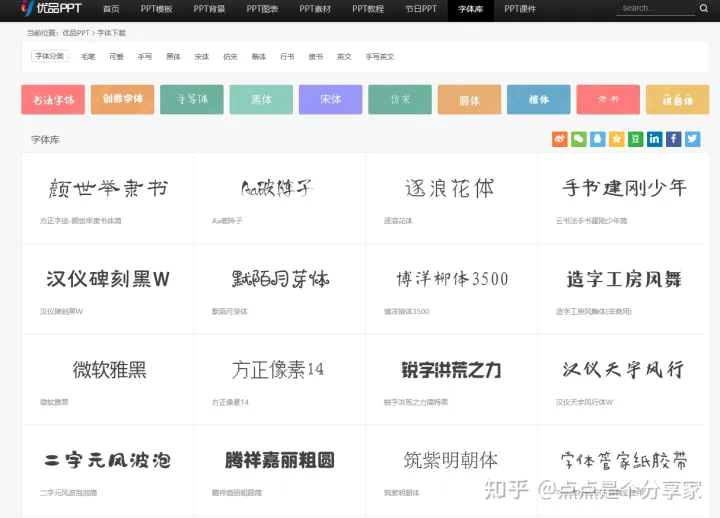Share the page on Facebook
The width and height of the screenshot is (720, 518).
674,139
